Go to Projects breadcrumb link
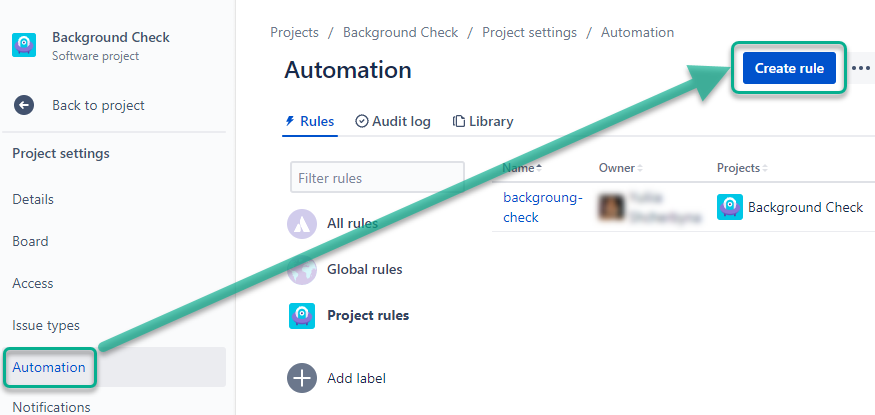The height and width of the screenshot is (415, 875). (295, 32)
